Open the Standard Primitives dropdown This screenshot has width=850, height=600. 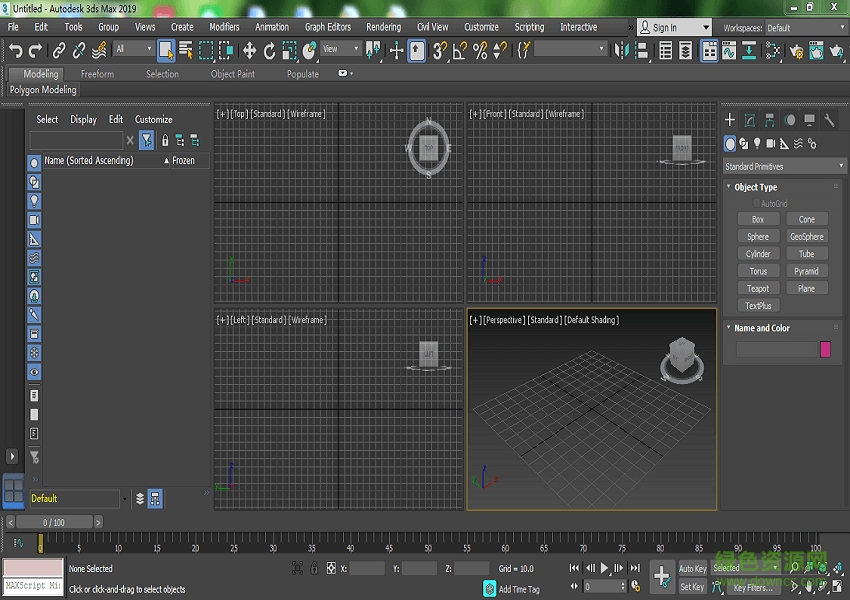click(x=785, y=166)
